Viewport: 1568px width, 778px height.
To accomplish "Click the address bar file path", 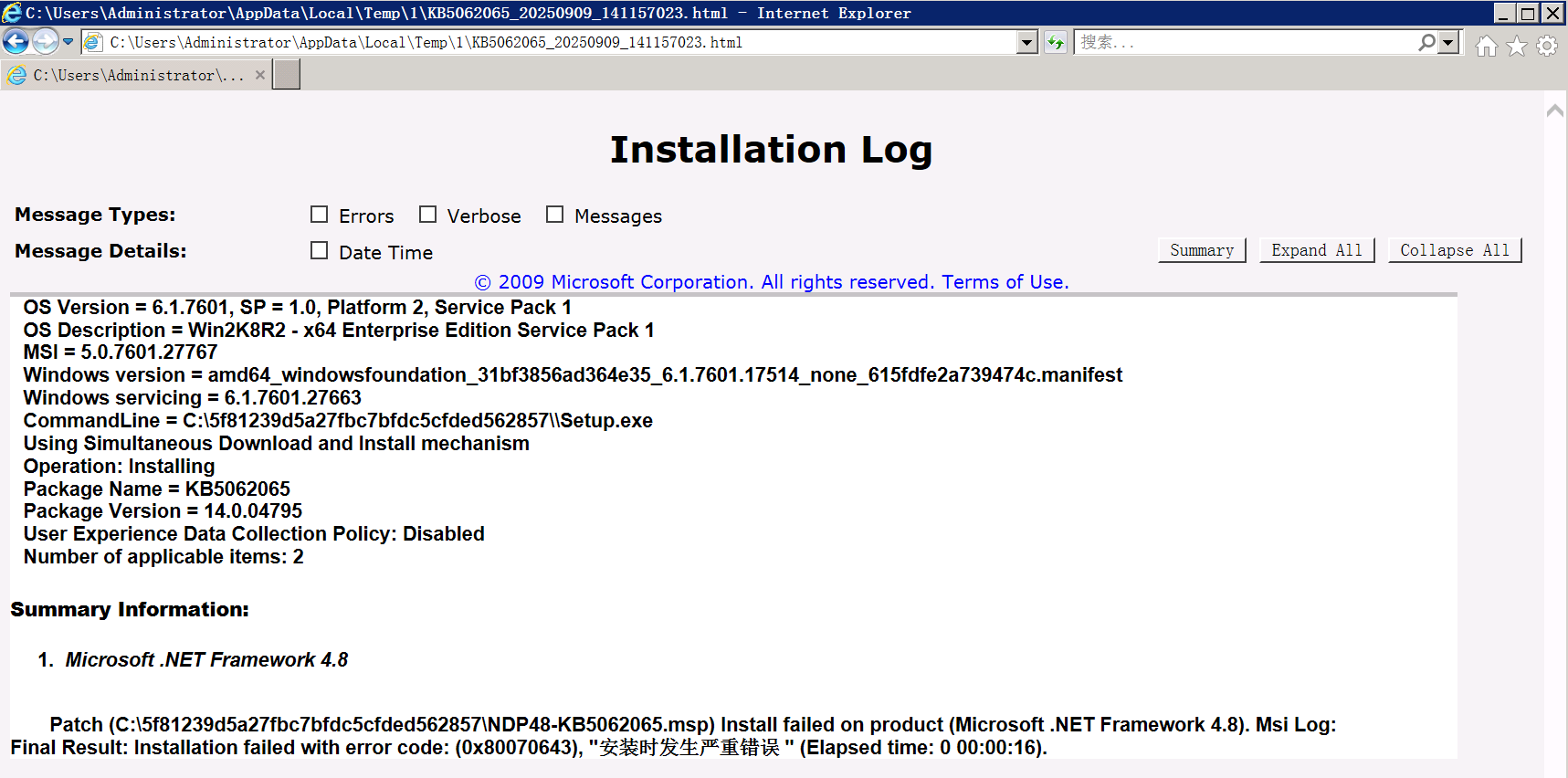I will tap(426, 42).
